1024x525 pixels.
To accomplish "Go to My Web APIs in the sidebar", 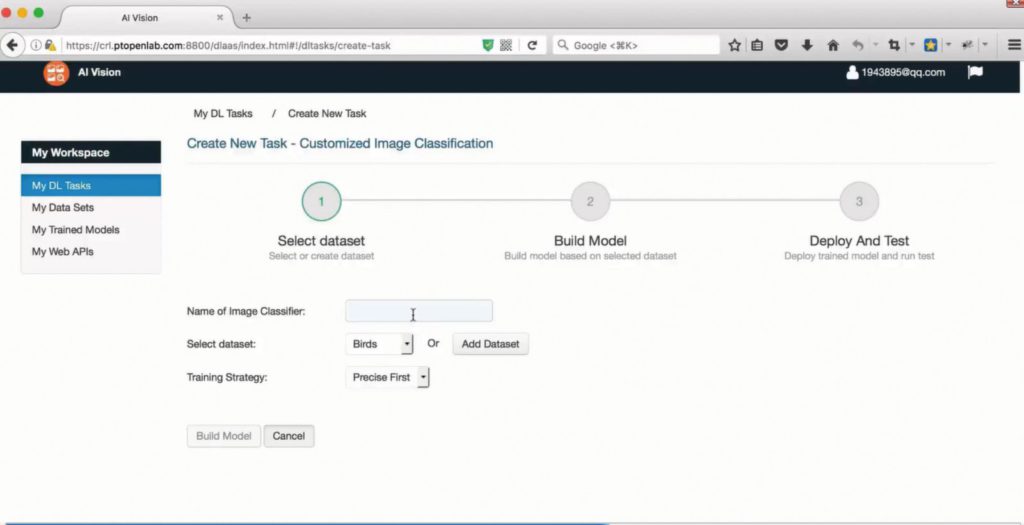I will (62, 252).
